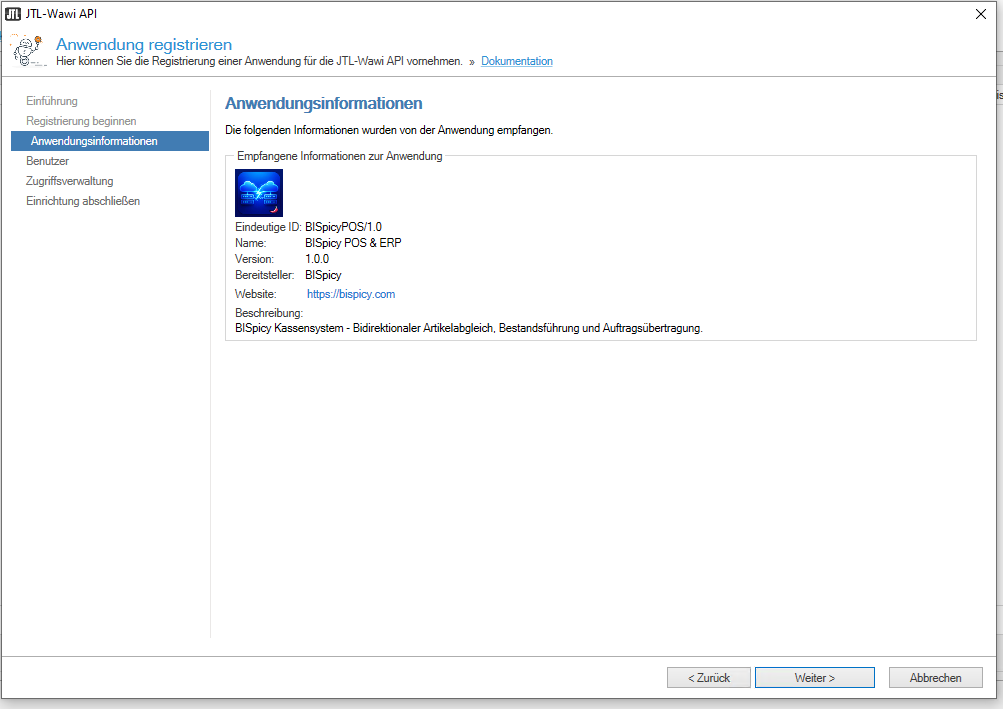Click the name value BISpicy POS & ERP
This screenshot has height=709, width=1003.
pyautogui.click(x=353, y=243)
